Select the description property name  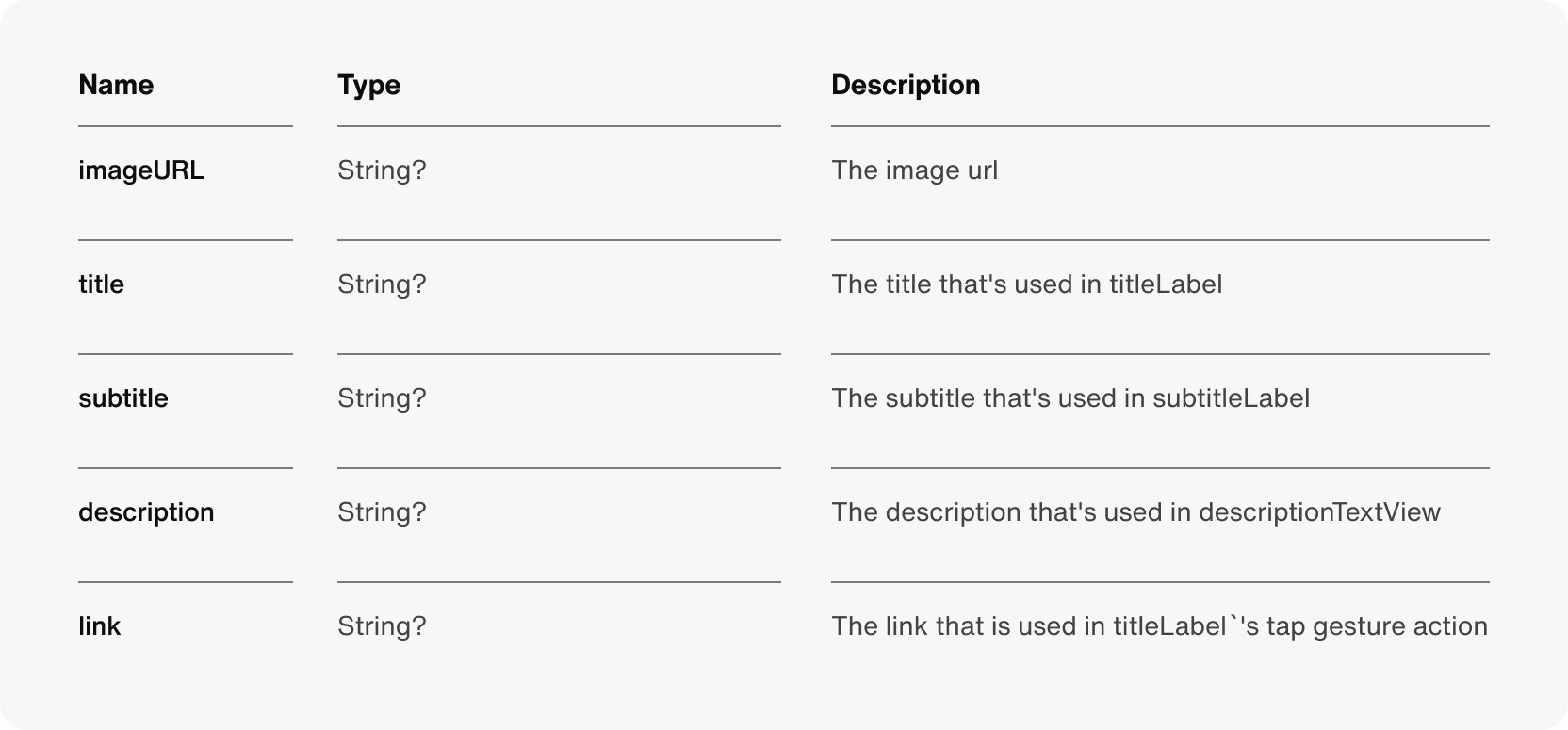pos(146,512)
